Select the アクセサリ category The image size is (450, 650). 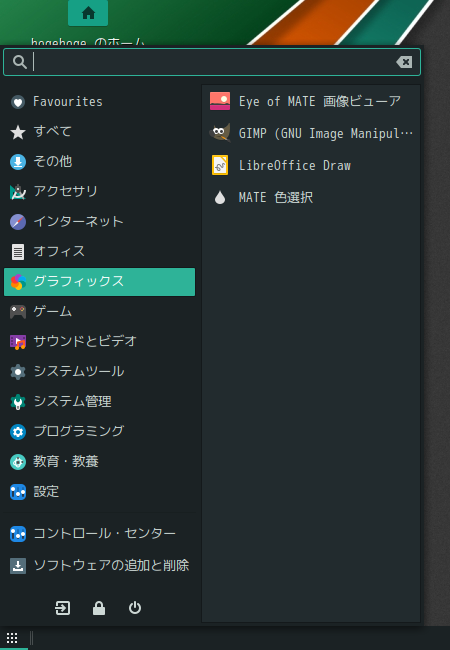point(99,192)
